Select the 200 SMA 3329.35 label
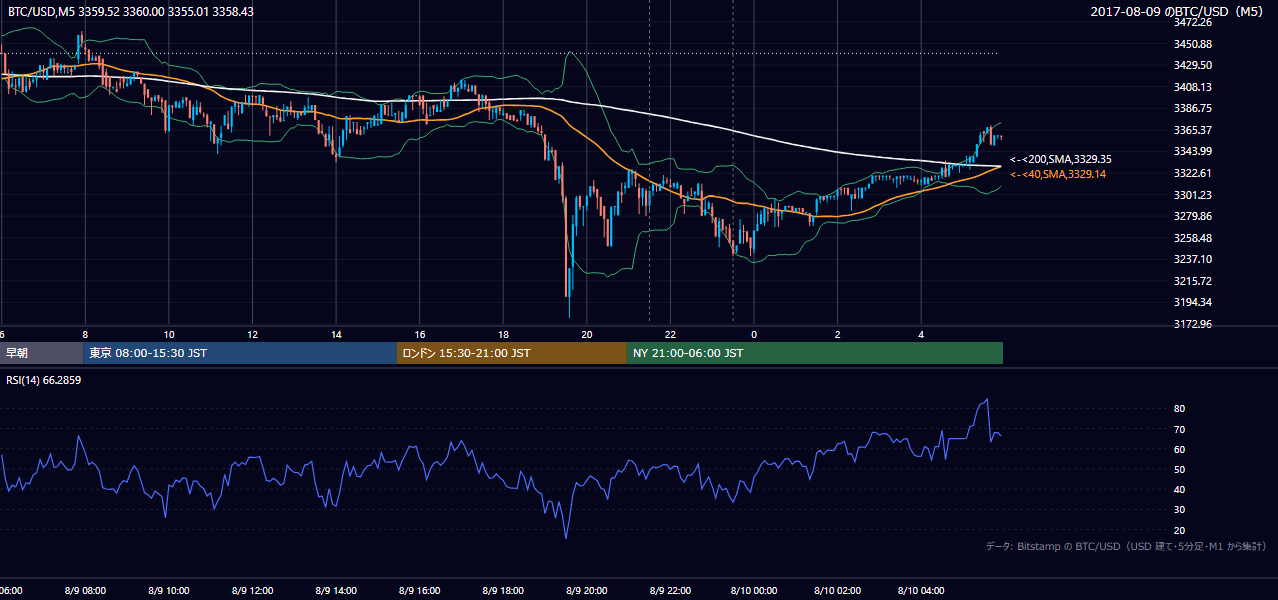Image resolution: width=1278 pixels, height=600 pixels. [1060, 159]
